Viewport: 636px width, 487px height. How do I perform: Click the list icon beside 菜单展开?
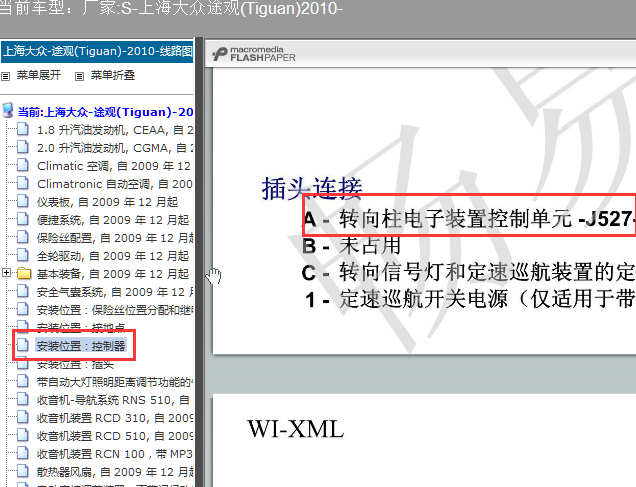click(5, 76)
